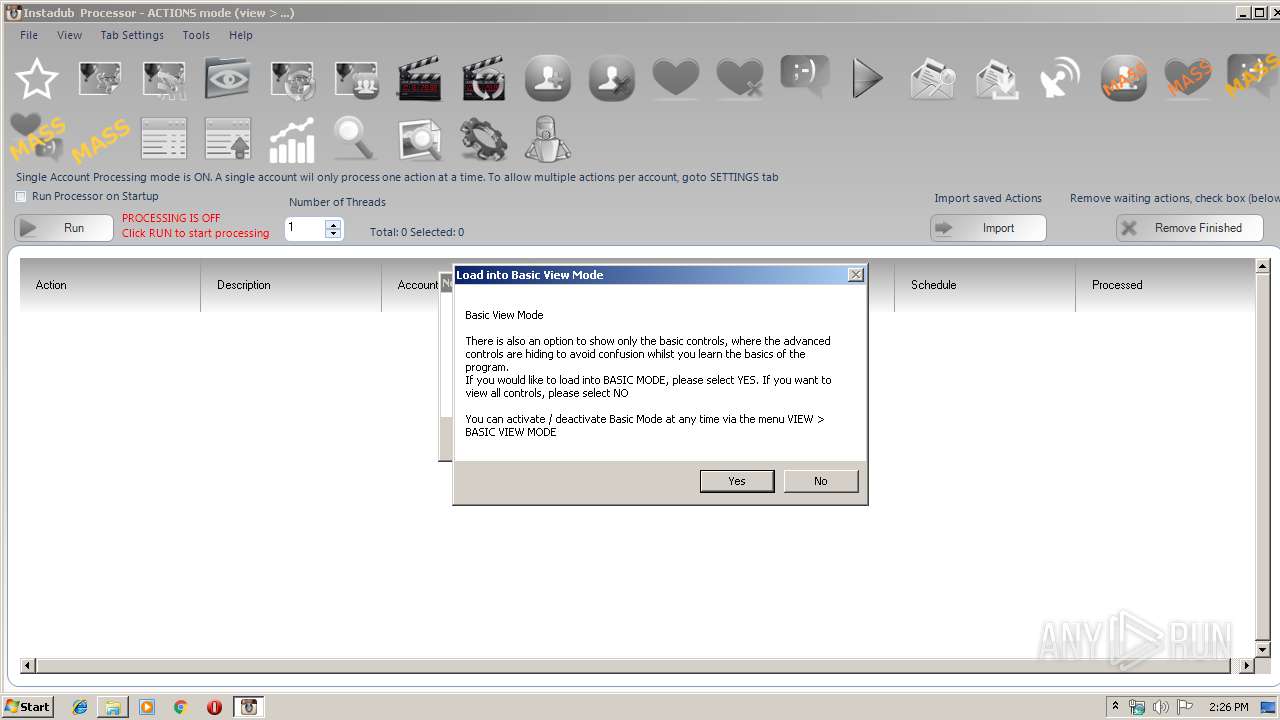Open the View menu

(x=69, y=35)
